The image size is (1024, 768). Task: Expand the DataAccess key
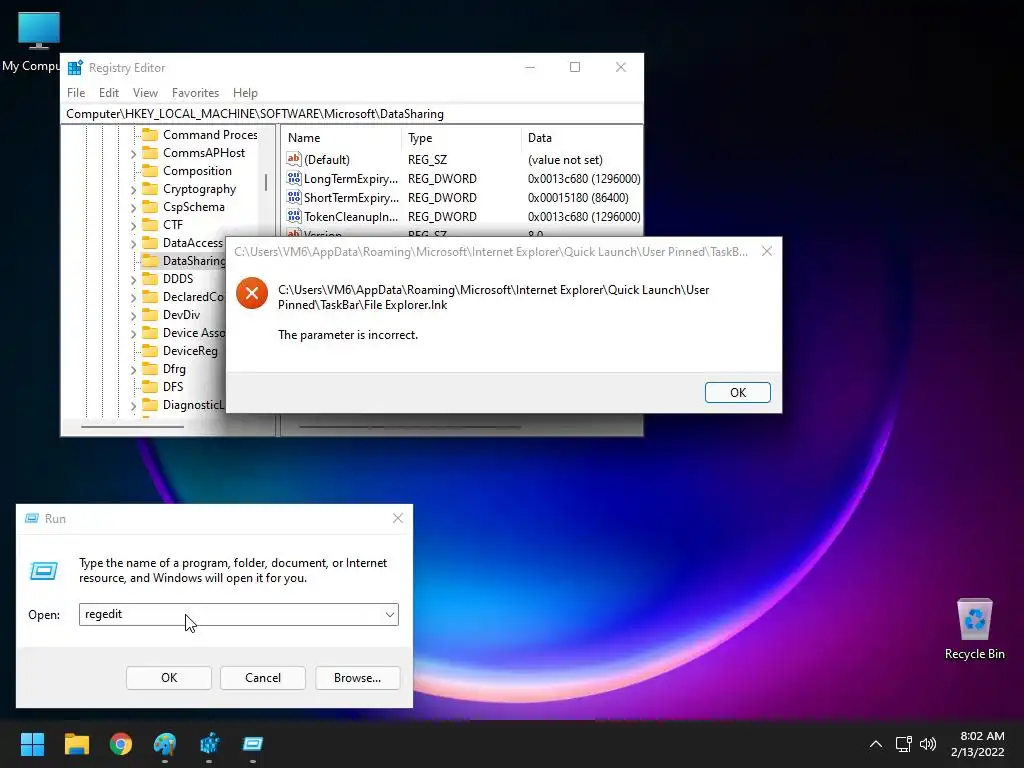tap(133, 244)
